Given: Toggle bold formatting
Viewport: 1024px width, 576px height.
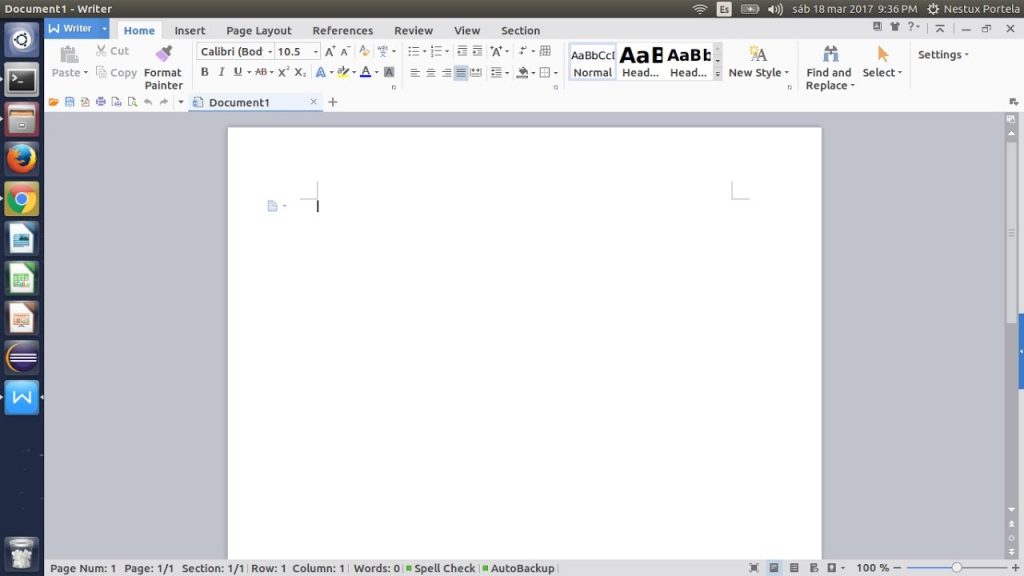Looking at the screenshot, I should (x=205, y=72).
